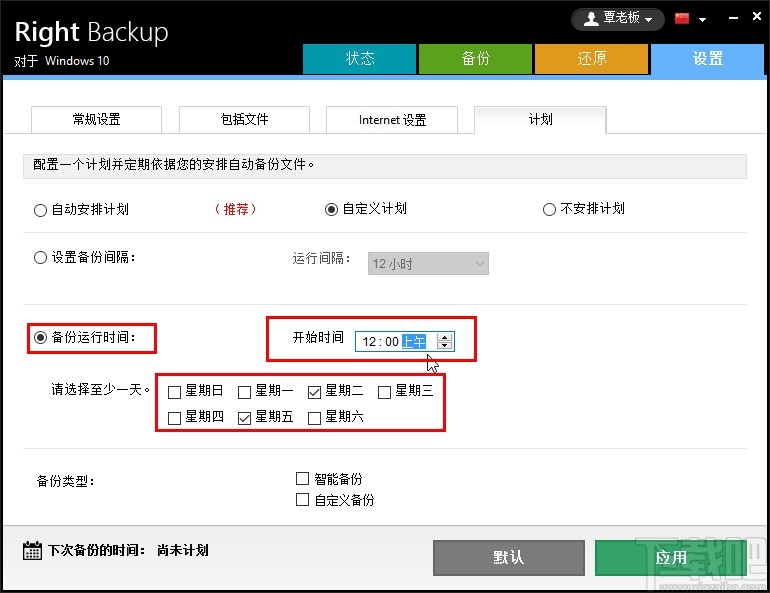This screenshot has width=770, height=593.
Task: Select the 自动安排计划 radio button
Action: pyautogui.click(x=40, y=210)
